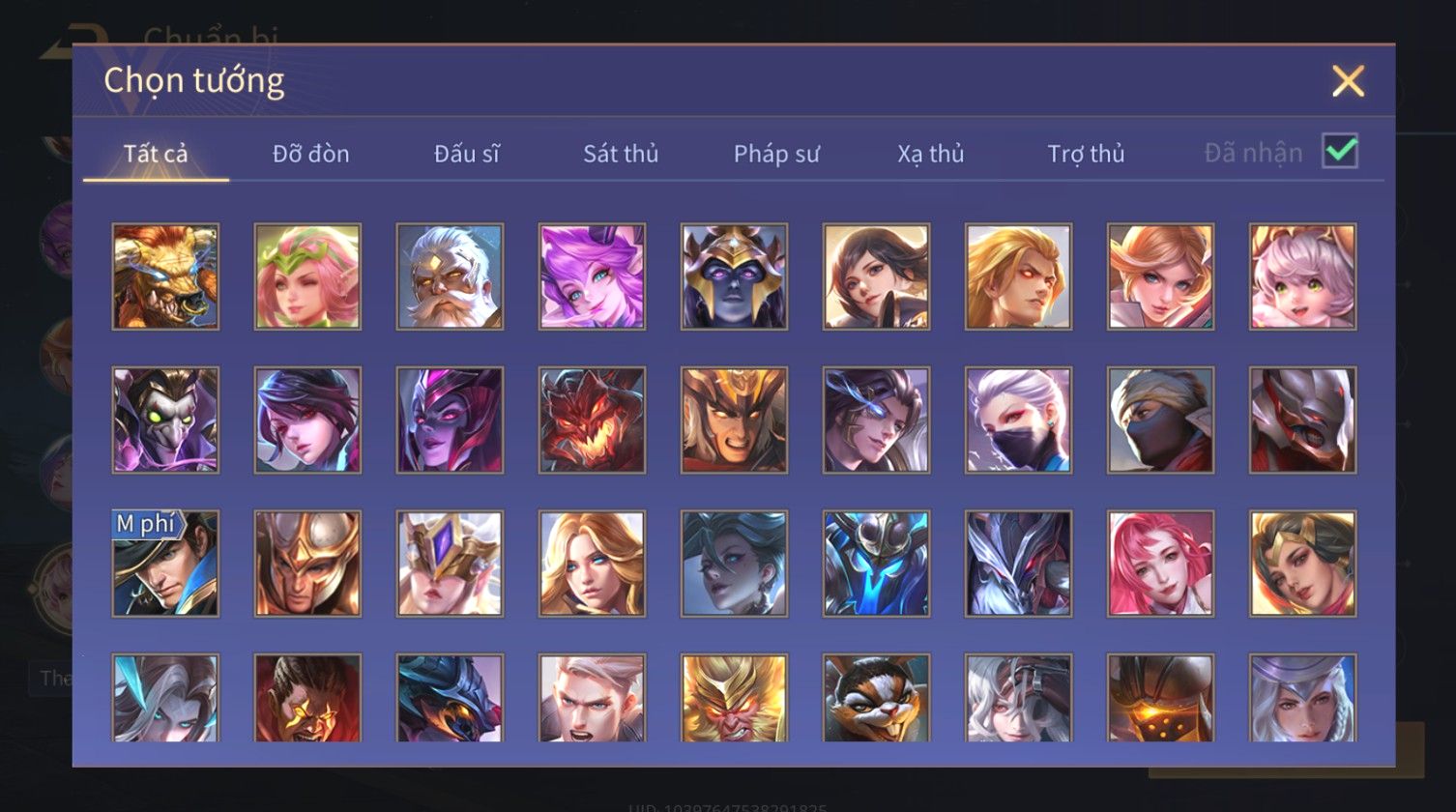Toggle the 'Đã nhận' checkbox
Viewport: 1456px width, 812px height.
tap(1340, 151)
